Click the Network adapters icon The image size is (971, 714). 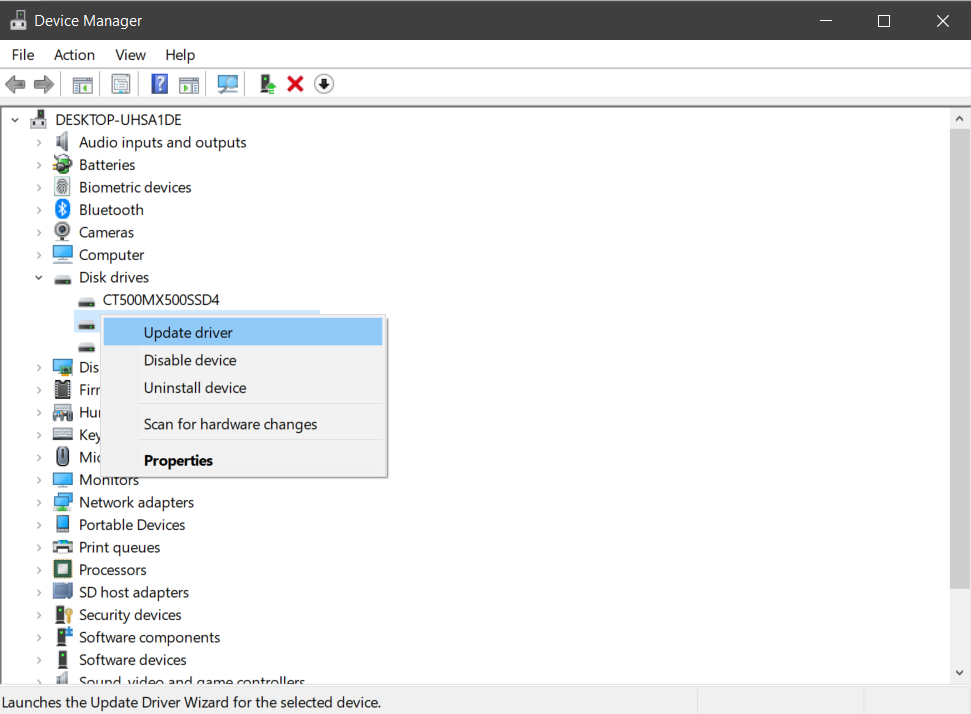(63, 502)
